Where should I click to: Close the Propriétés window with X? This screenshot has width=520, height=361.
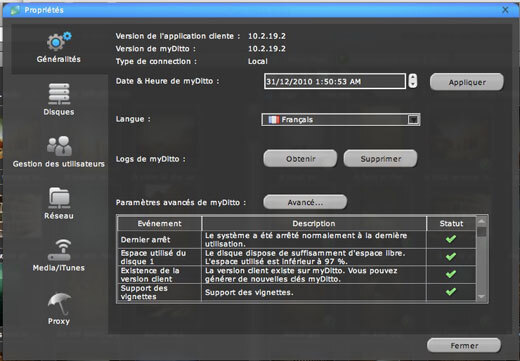pos(505,10)
